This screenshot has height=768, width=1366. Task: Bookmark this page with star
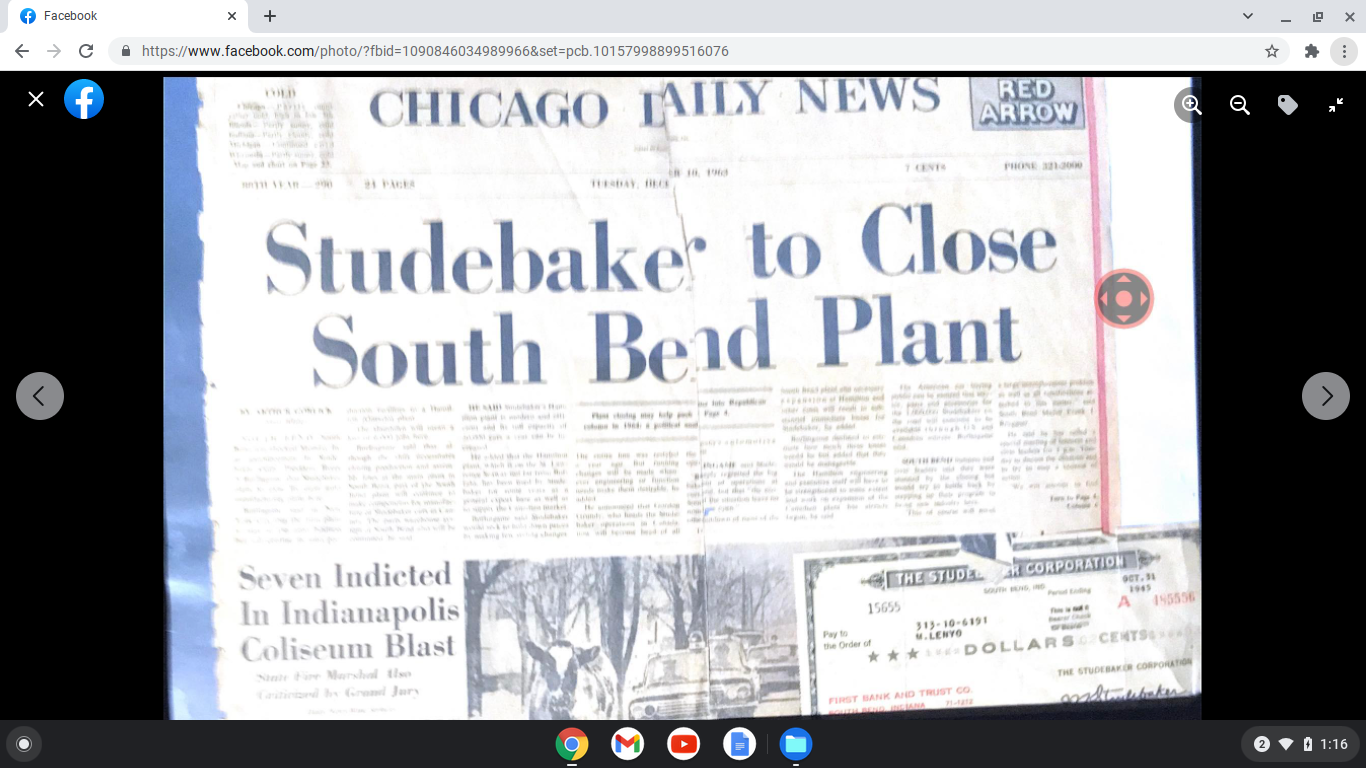click(x=1272, y=51)
